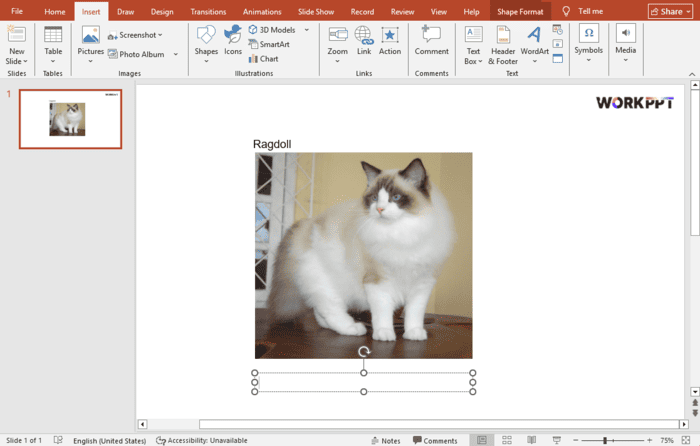This screenshot has height=446, width=700.
Task: Click the rotate handle of the text box
Action: 364,352
